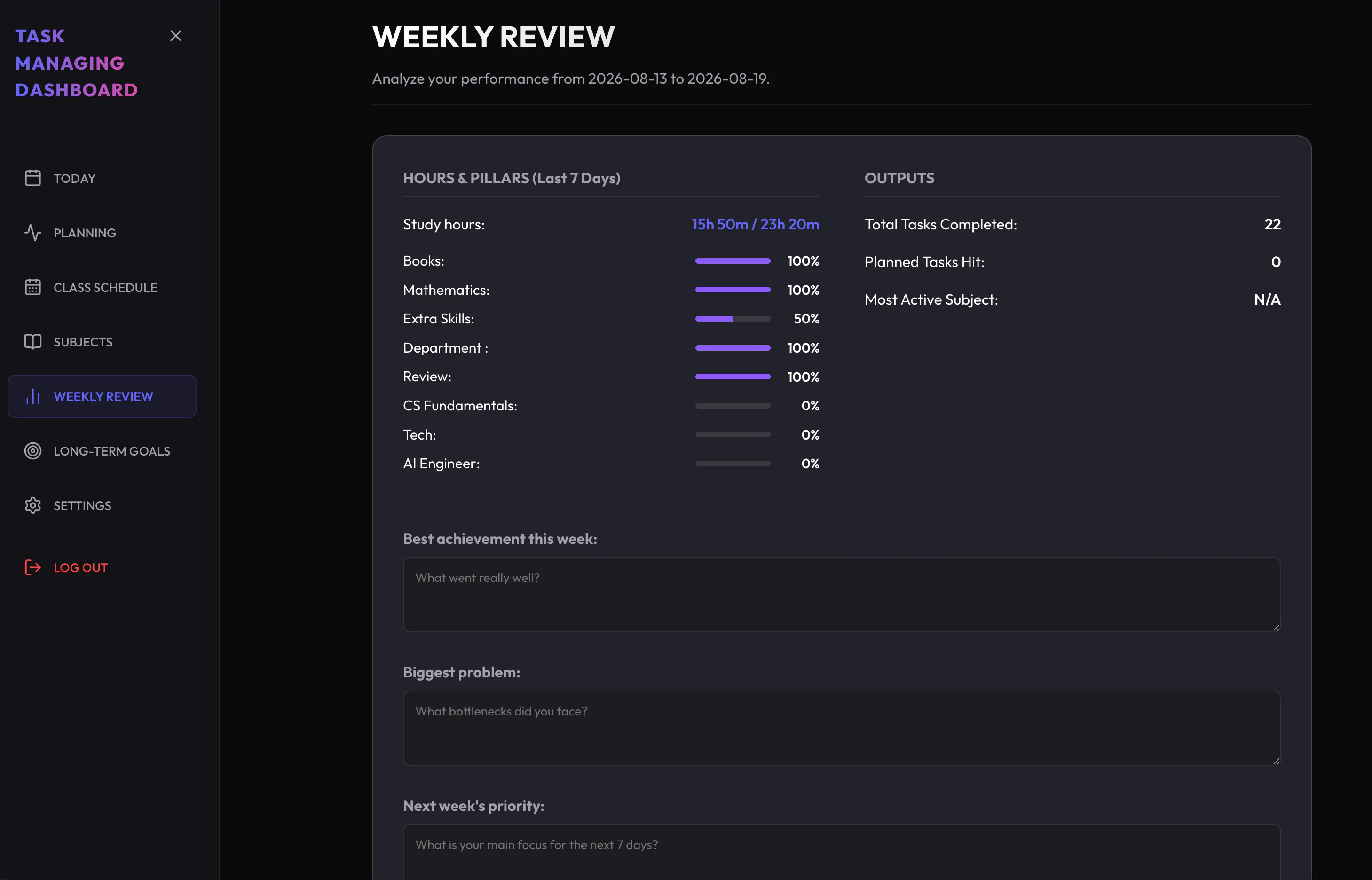Click the WEEKLY REVIEW page title

point(493,37)
